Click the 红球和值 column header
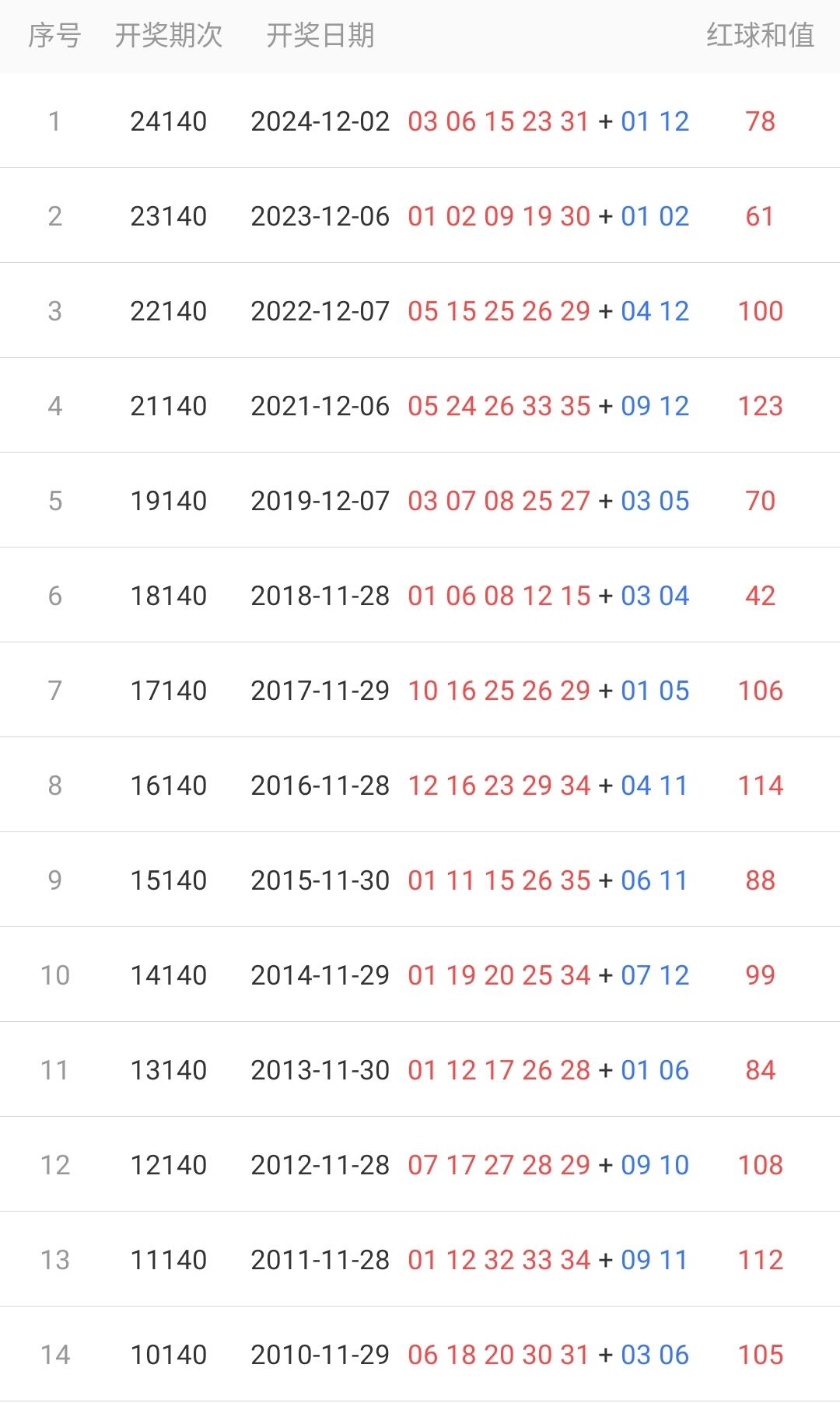This screenshot has width=840, height=1403. pos(760,36)
